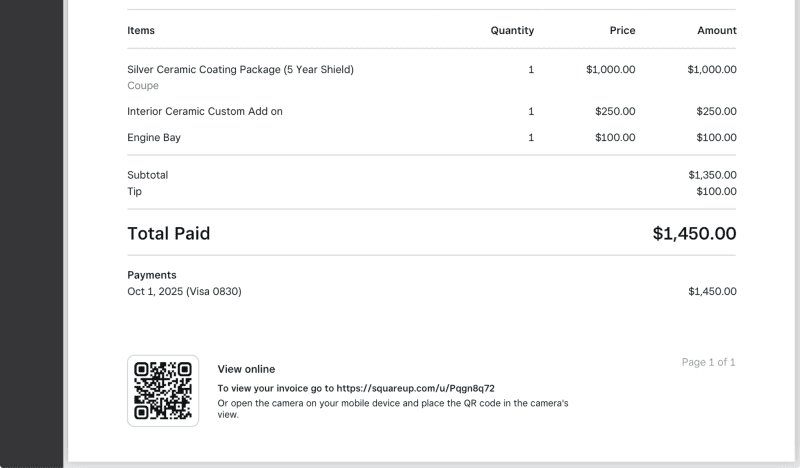Click the Quantity column header

coord(512,31)
